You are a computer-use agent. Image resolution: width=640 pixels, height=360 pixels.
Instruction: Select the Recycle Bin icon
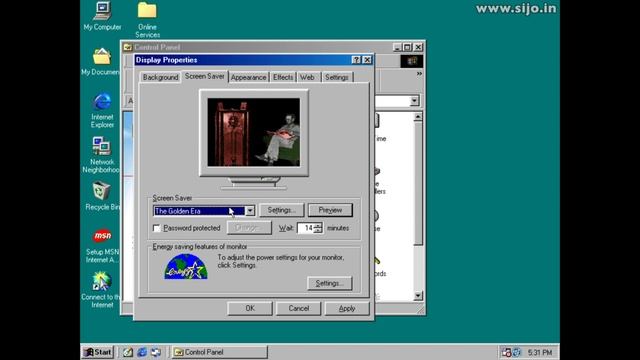tap(101, 196)
